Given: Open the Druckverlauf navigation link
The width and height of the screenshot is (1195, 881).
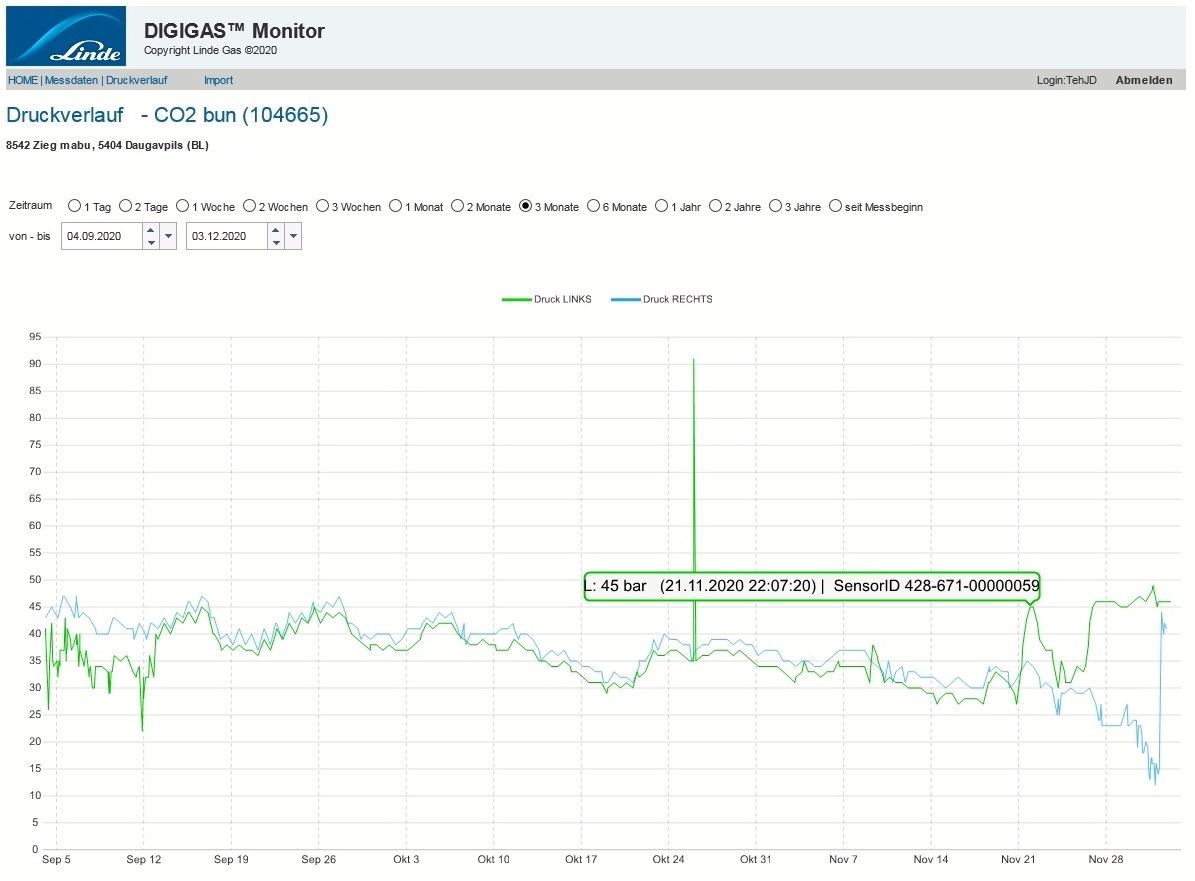Looking at the screenshot, I should click(136, 80).
